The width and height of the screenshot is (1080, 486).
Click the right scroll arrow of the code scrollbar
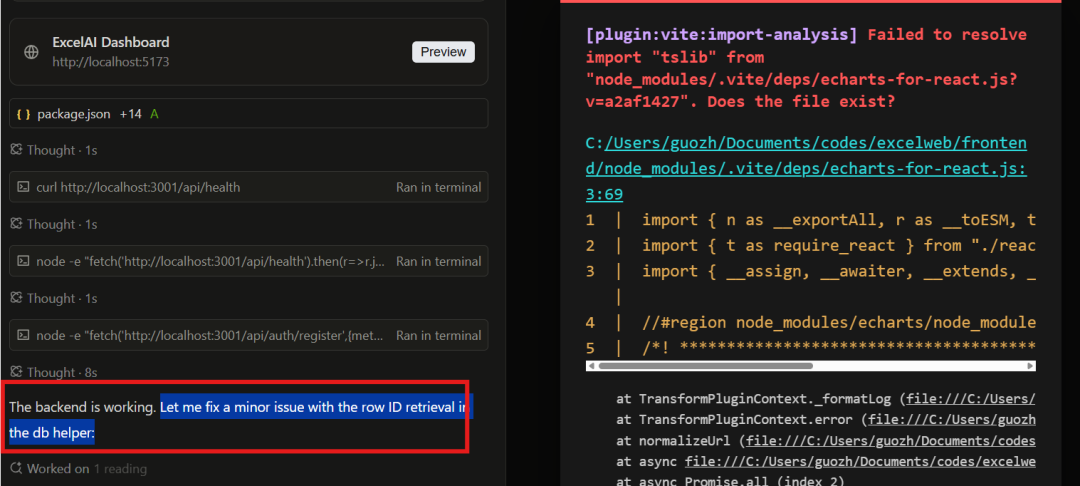point(1030,366)
